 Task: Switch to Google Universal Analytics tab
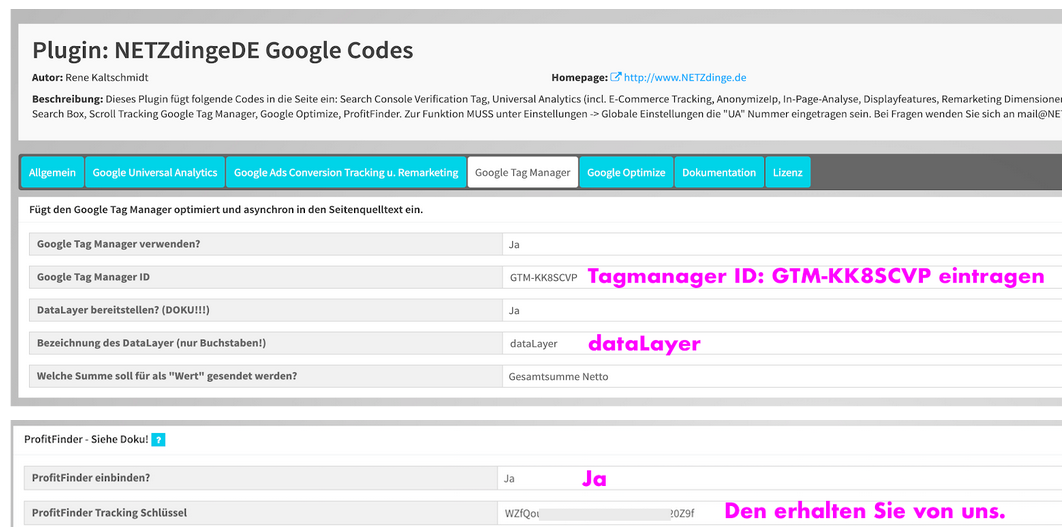tap(155, 172)
